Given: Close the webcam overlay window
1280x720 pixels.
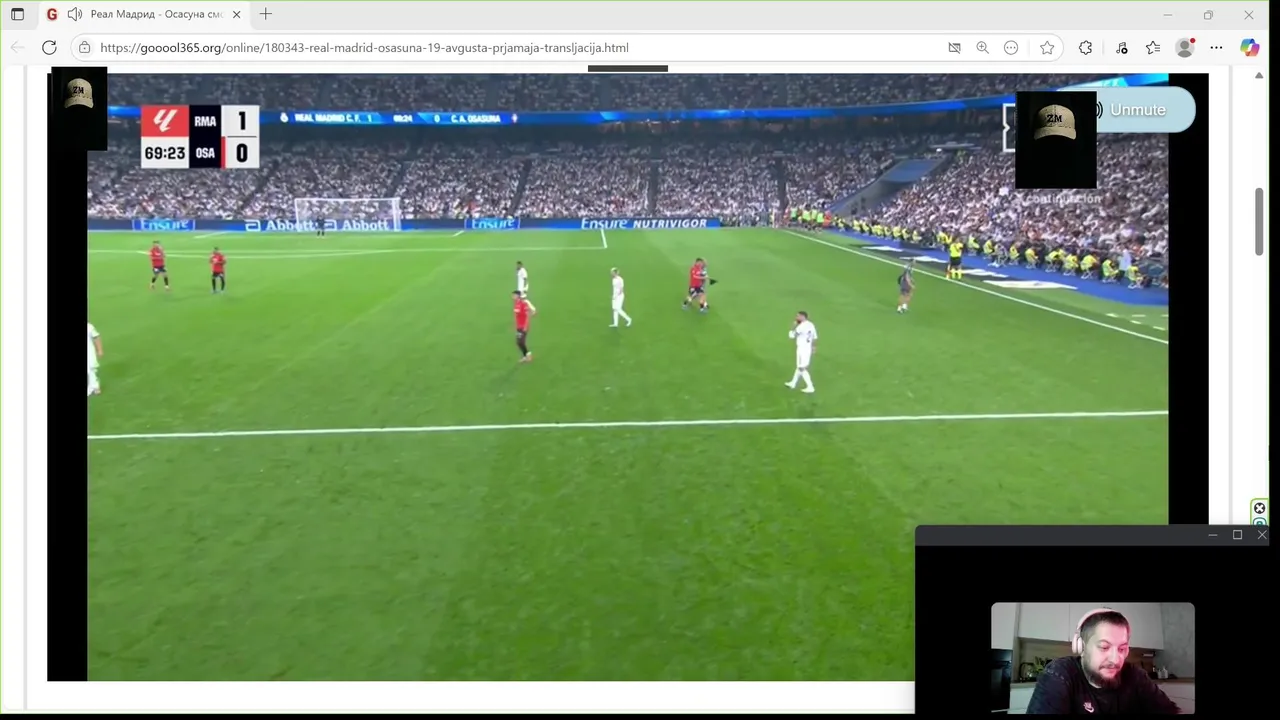Looking at the screenshot, I should click(1262, 535).
